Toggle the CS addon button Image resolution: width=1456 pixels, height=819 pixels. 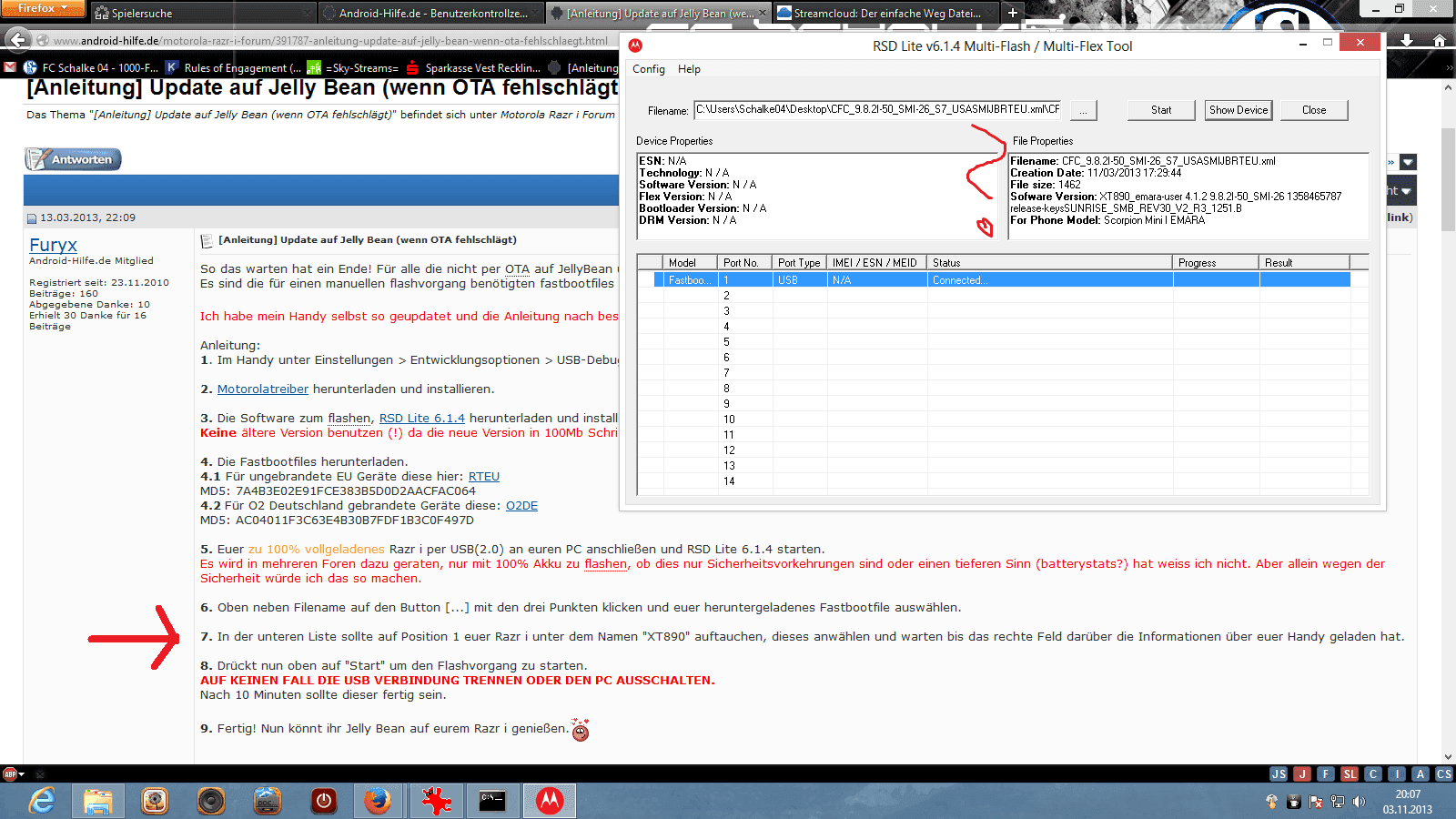[1444, 773]
